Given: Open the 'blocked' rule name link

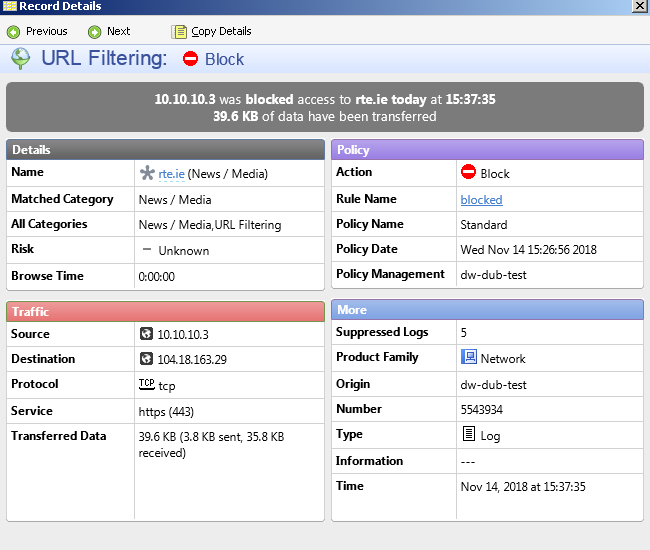Looking at the screenshot, I should pos(481,200).
